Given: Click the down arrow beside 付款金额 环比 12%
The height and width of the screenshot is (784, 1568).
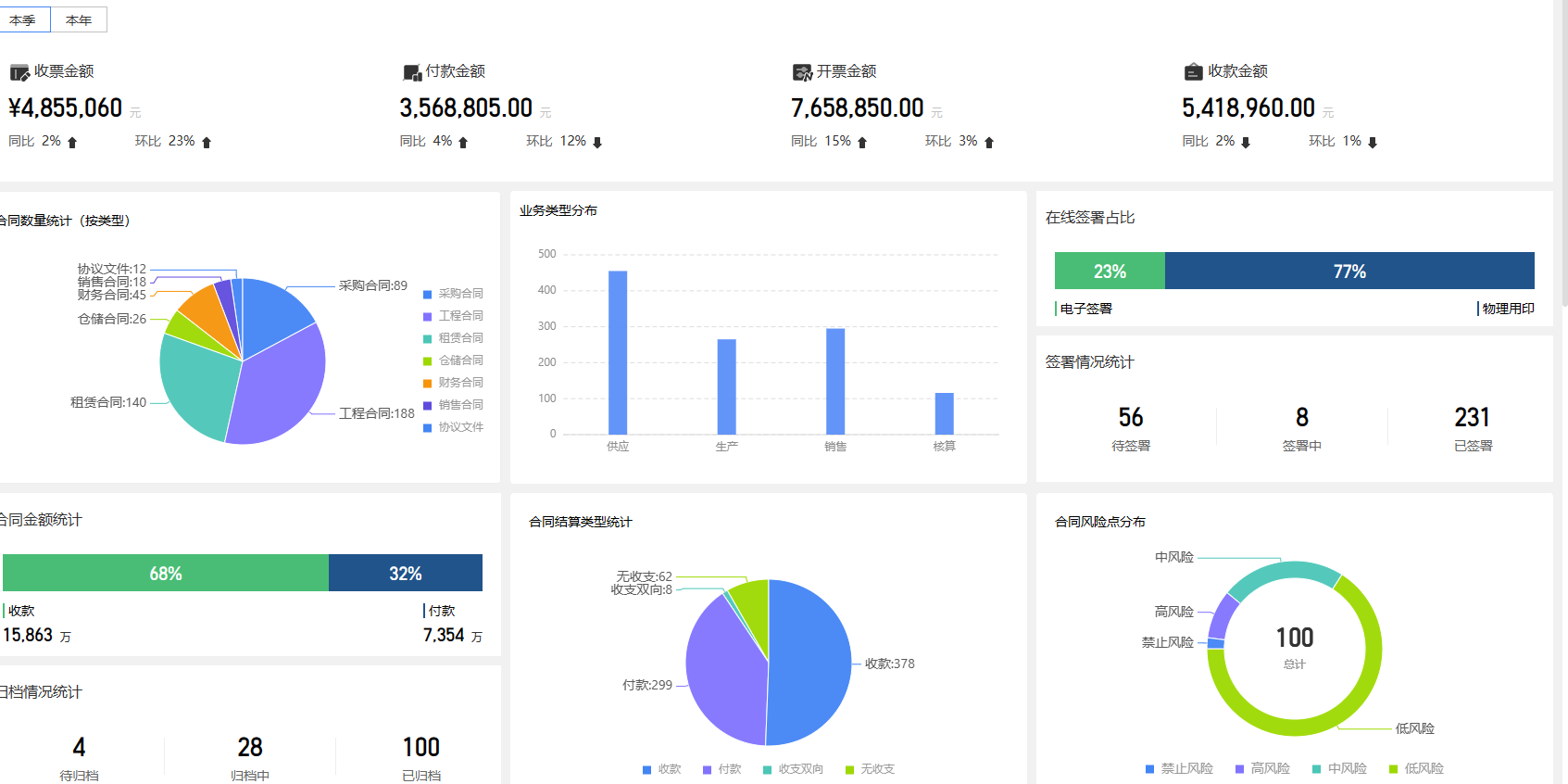Looking at the screenshot, I should click(597, 142).
